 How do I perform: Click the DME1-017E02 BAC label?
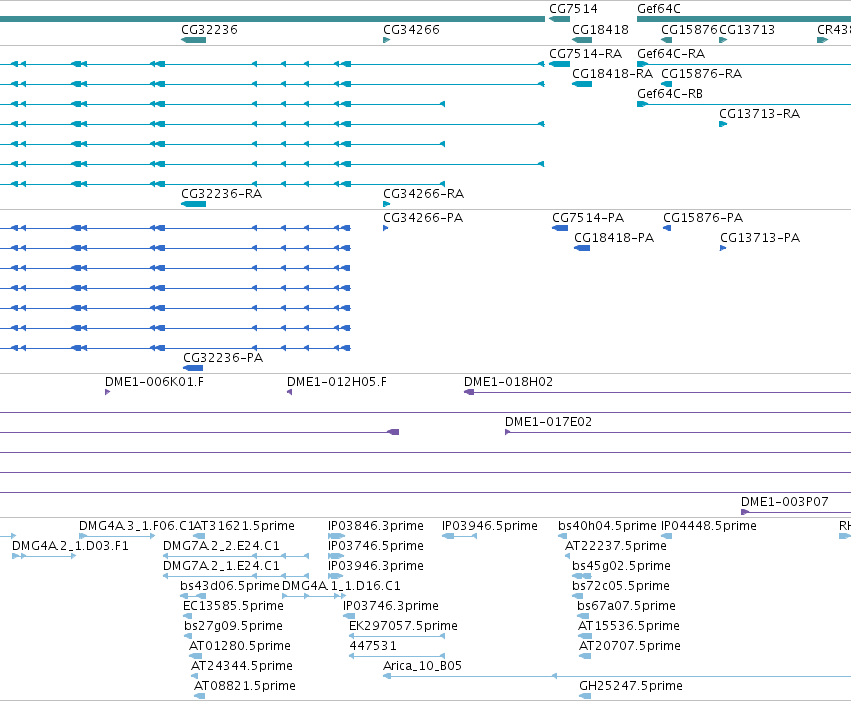click(x=548, y=422)
